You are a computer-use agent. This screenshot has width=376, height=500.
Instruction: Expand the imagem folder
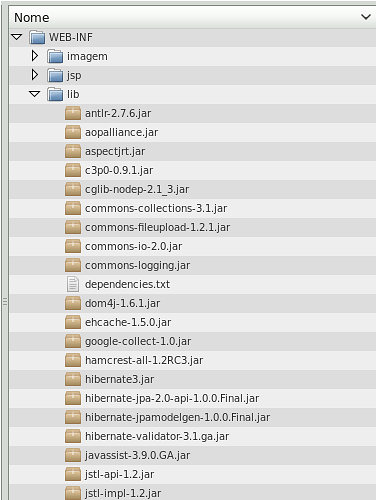tap(35, 56)
